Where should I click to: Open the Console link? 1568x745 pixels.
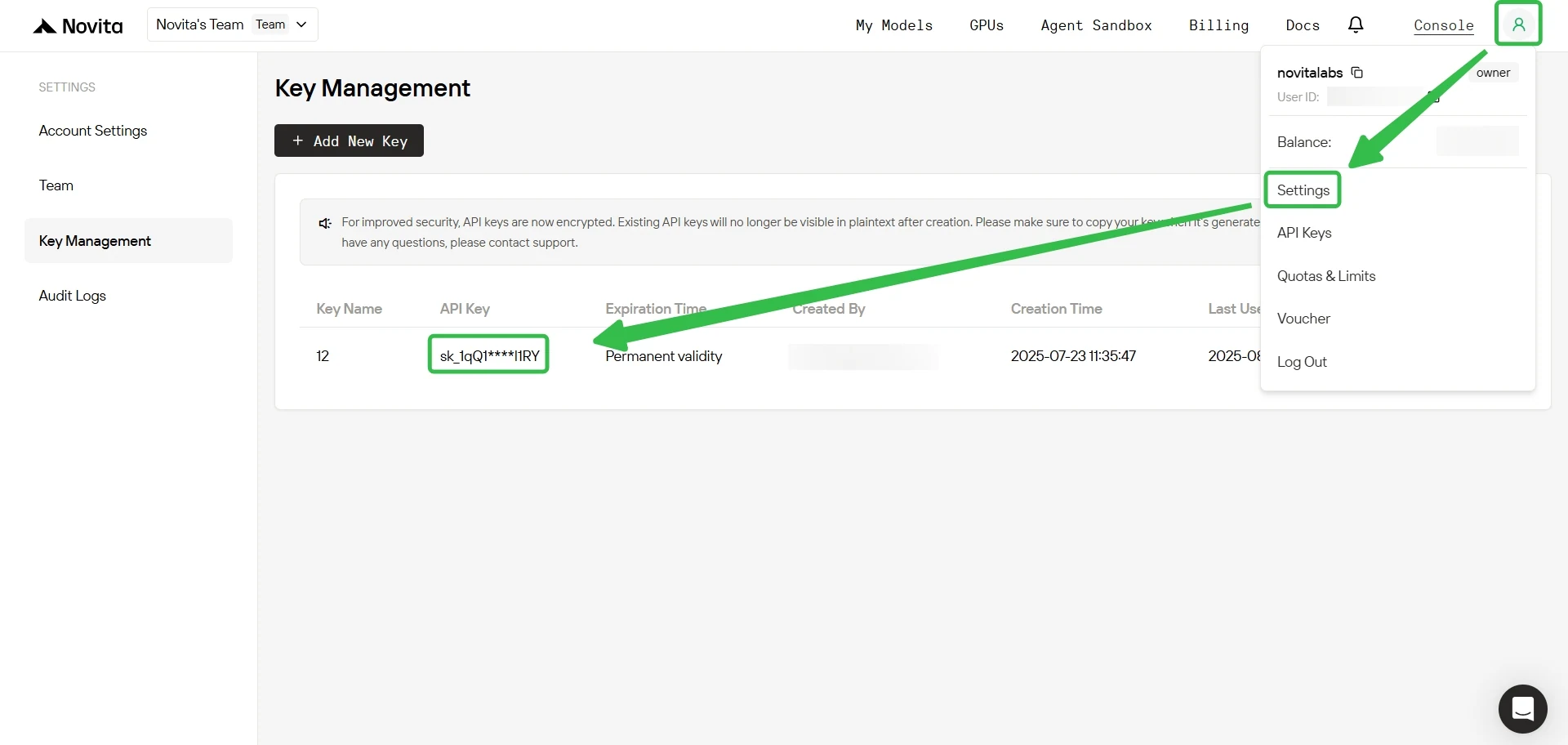tap(1444, 25)
